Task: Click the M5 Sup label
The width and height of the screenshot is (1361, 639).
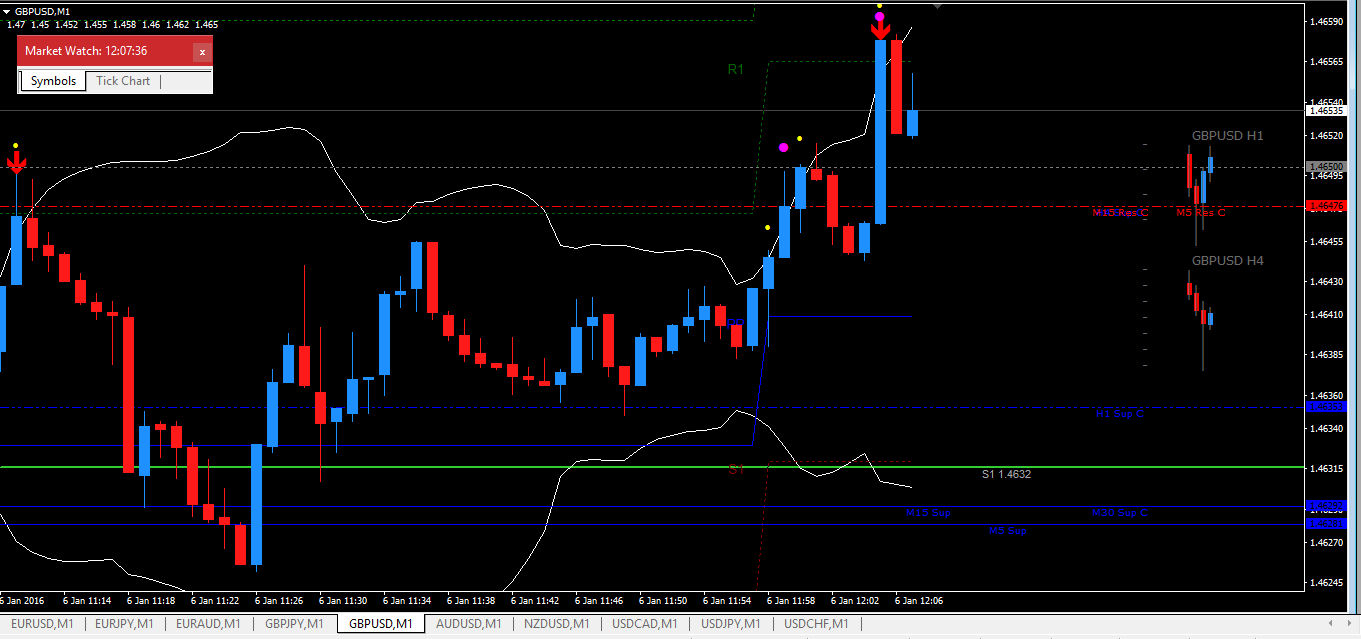Action: [x=1007, y=531]
